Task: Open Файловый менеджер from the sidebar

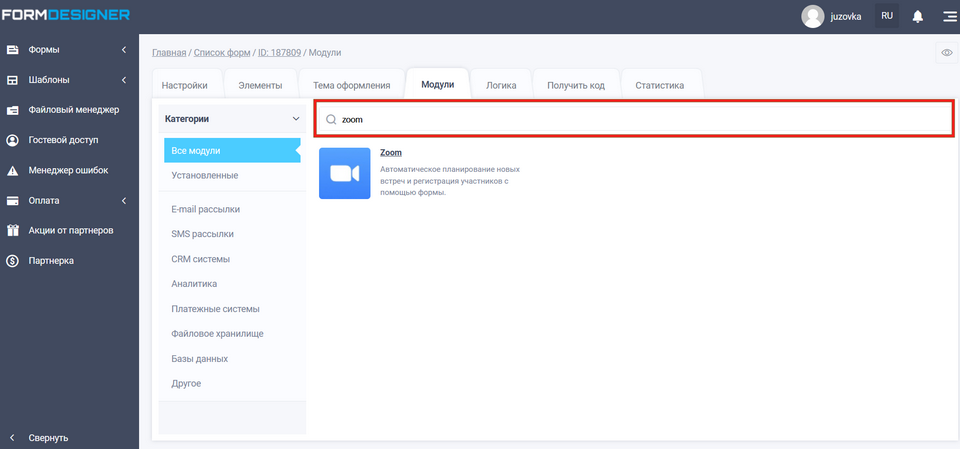Action: (73, 110)
